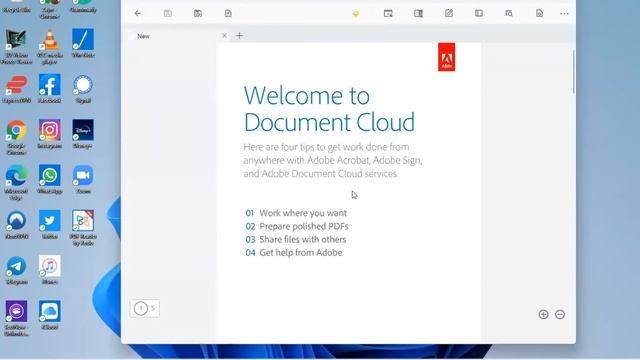
Task: Click '03 Share files with others'
Action: (296, 239)
